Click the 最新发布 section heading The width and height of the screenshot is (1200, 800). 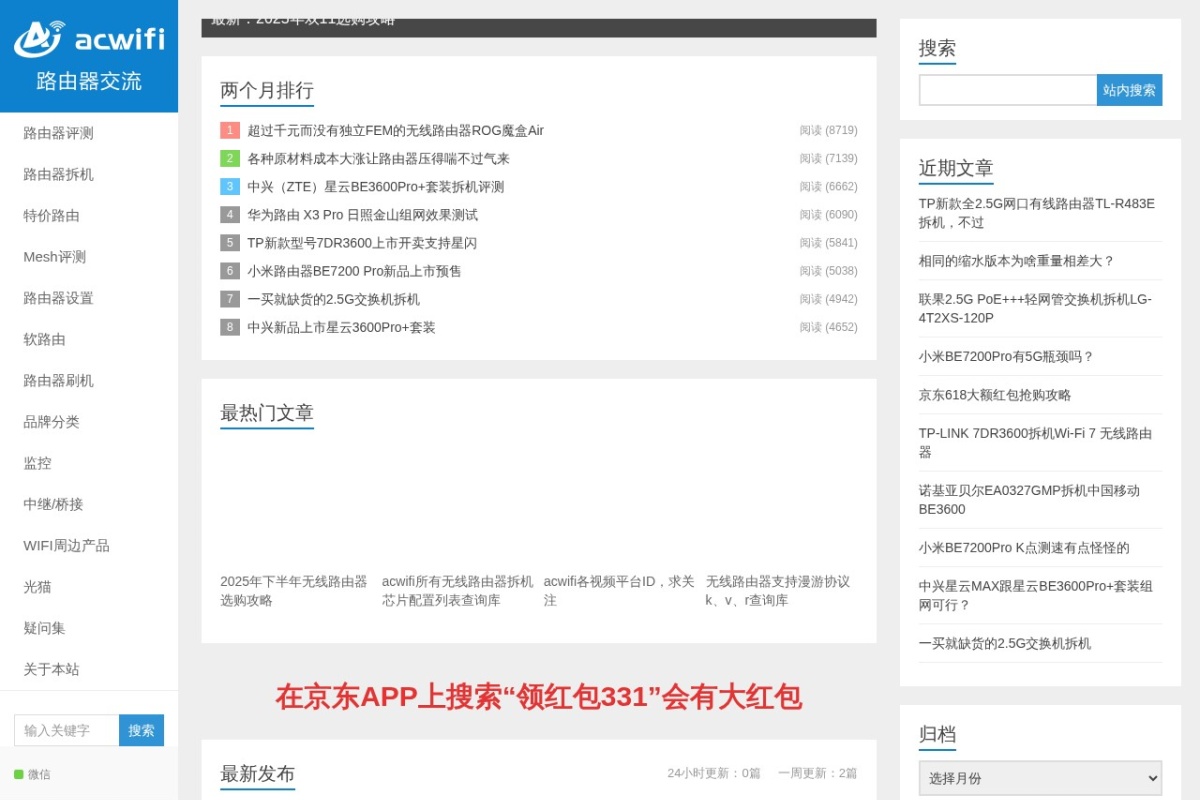click(258, 773)
